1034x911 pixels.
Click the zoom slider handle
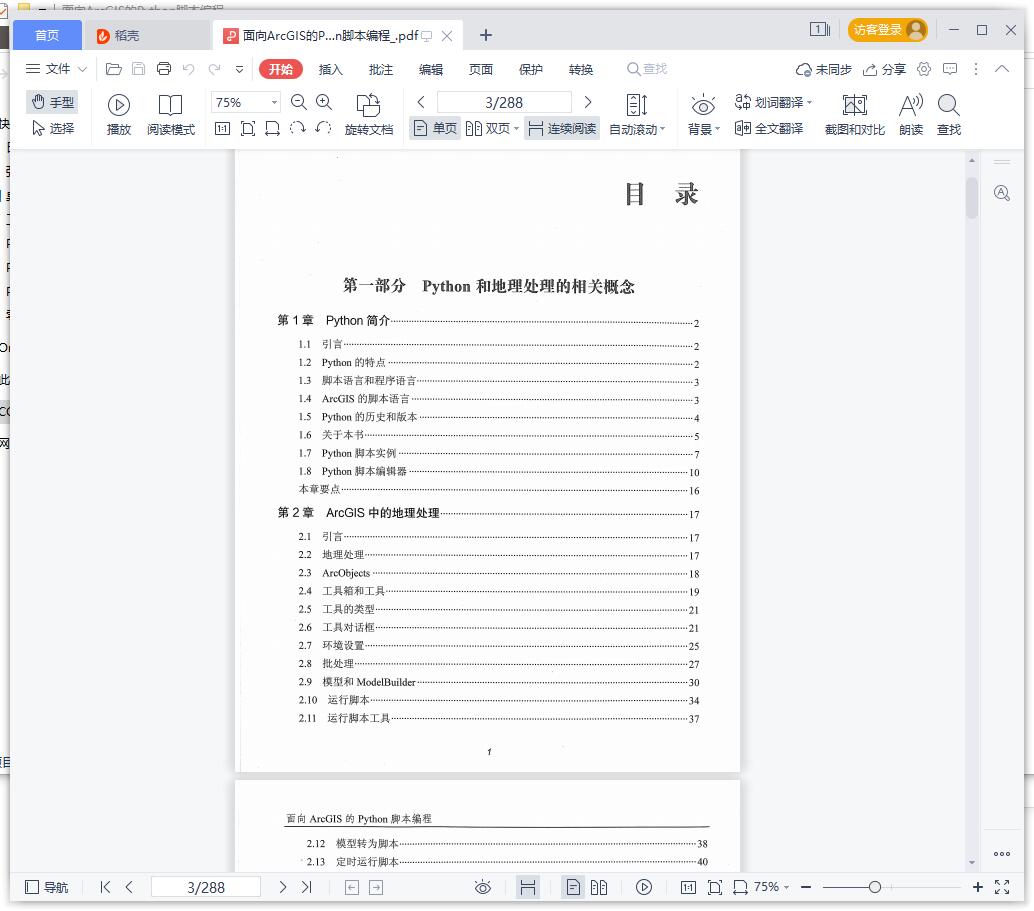click(x=874, y=887)
